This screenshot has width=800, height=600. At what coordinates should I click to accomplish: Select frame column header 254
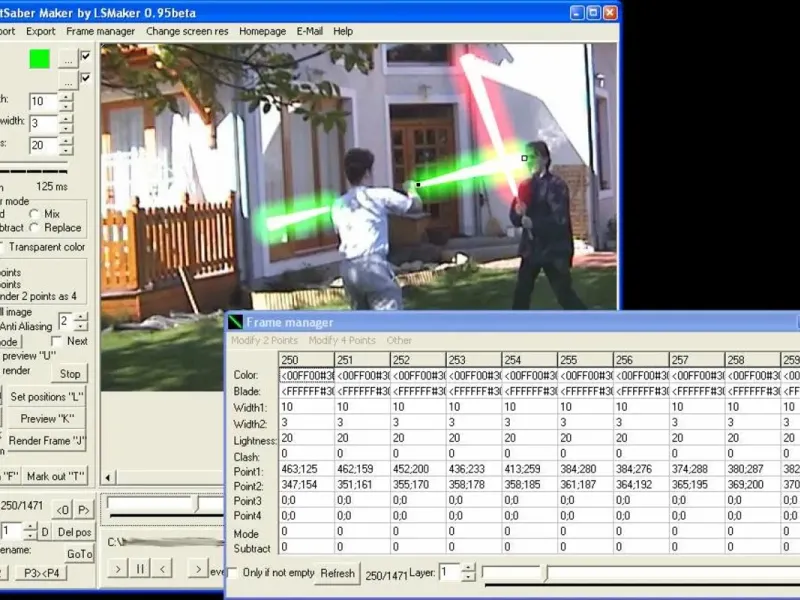click(529, 360)
